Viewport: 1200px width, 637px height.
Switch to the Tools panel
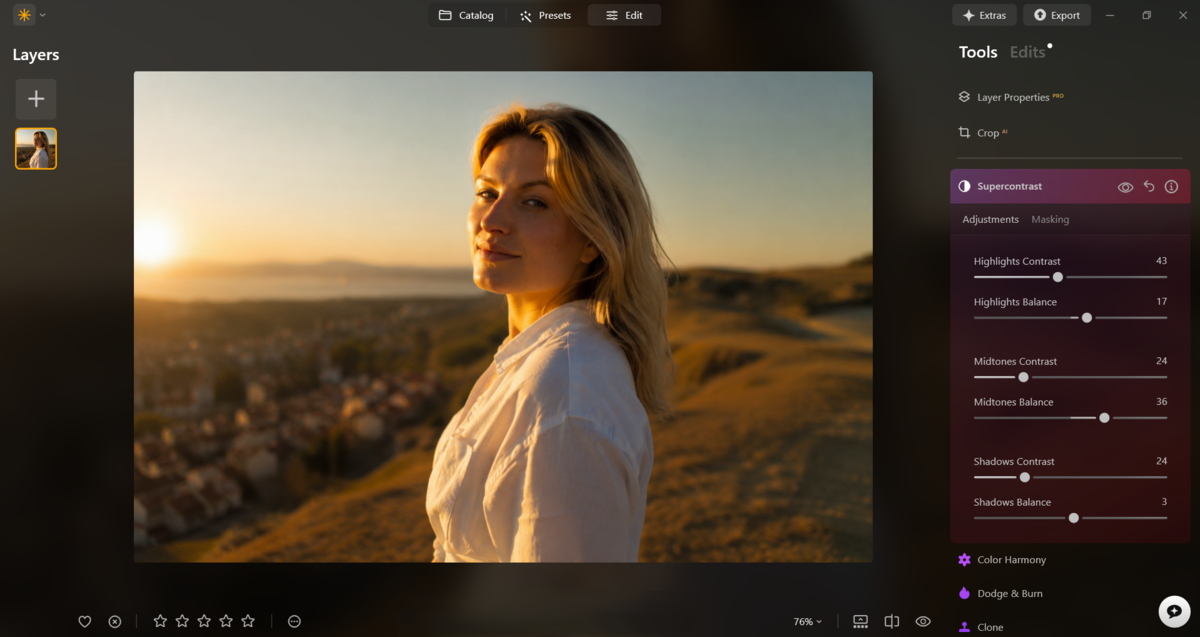(978, 52)
